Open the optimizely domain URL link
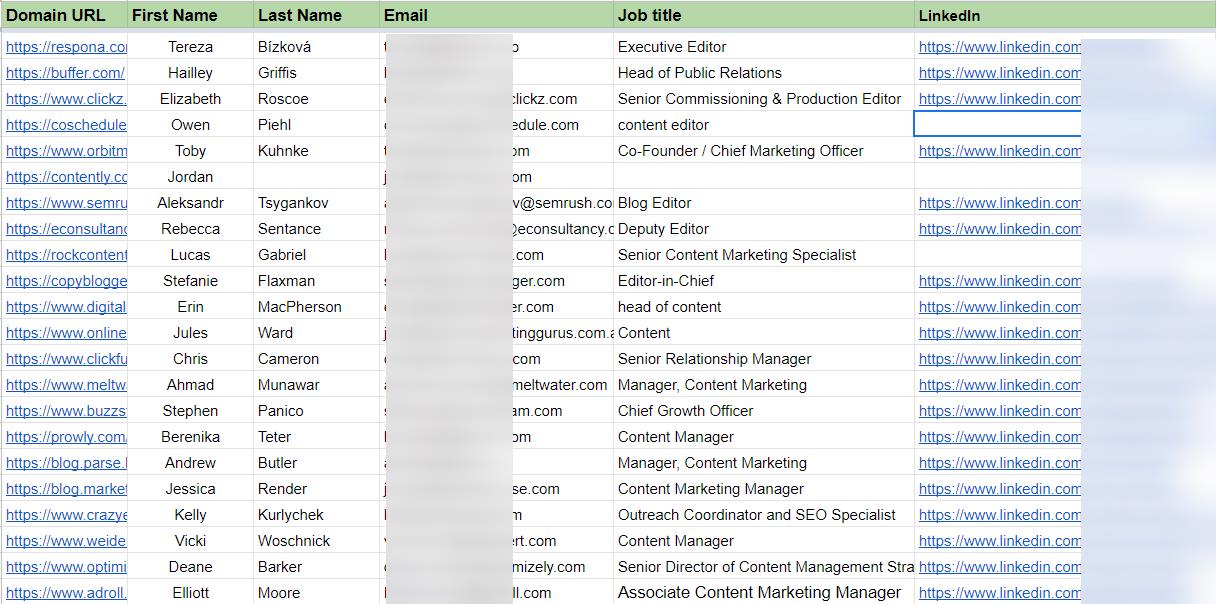The image size is (1216, 604). pos(66,567)
